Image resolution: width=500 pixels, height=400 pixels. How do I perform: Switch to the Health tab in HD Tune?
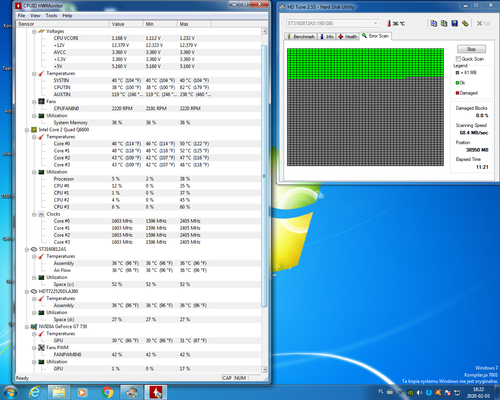[x=348, y=37]
